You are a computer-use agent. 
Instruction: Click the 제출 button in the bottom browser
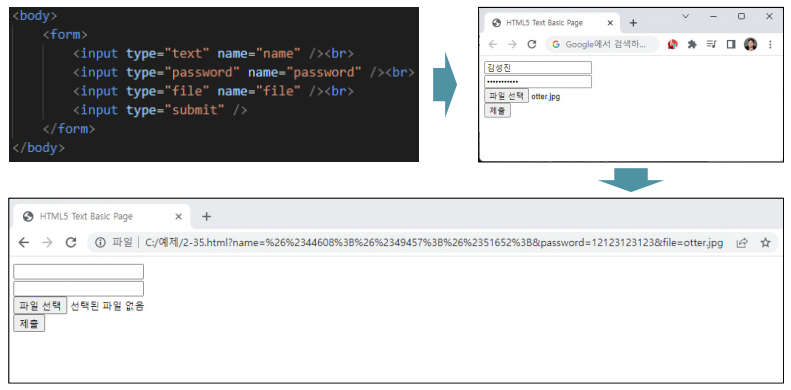[29, 323]
